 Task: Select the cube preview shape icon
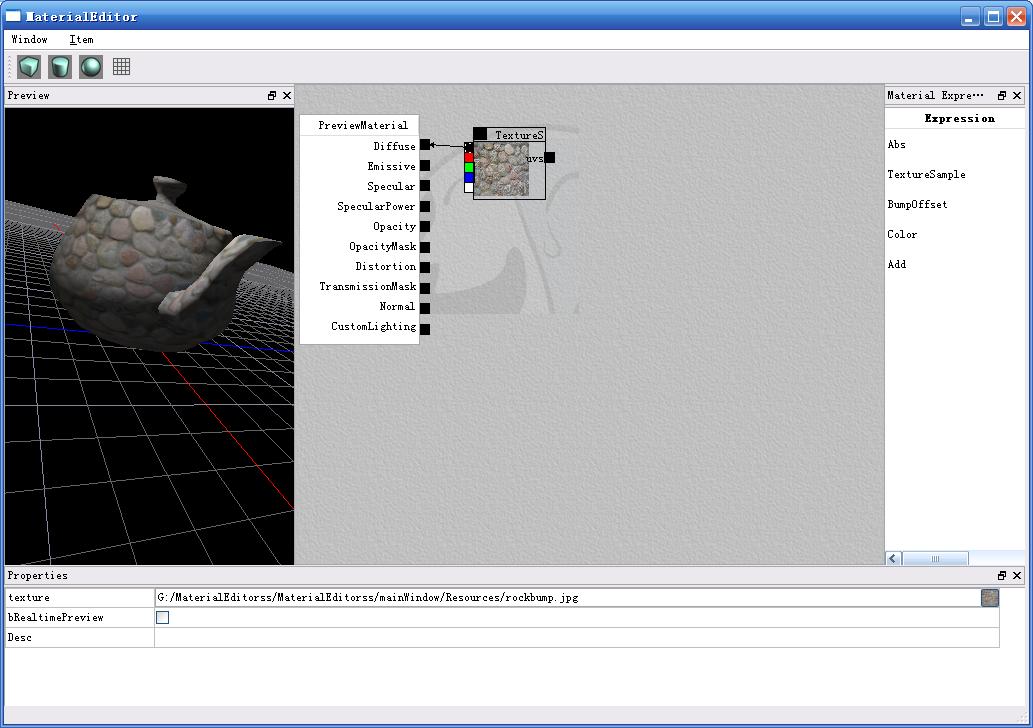[x=29, y=67]
